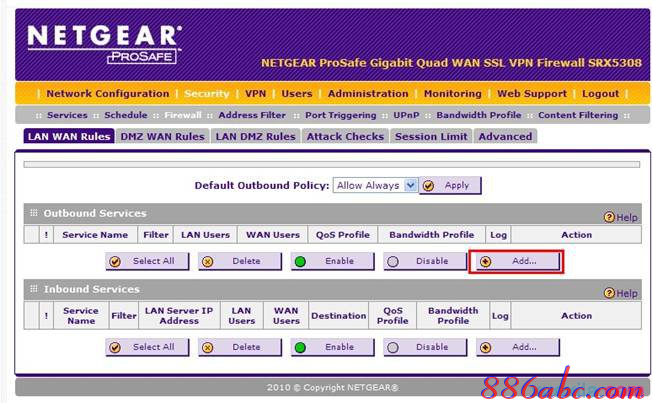Enable selected inbound services
This screenshot has height=403, width=652.
pyautogui.click(x=333, y=347)
